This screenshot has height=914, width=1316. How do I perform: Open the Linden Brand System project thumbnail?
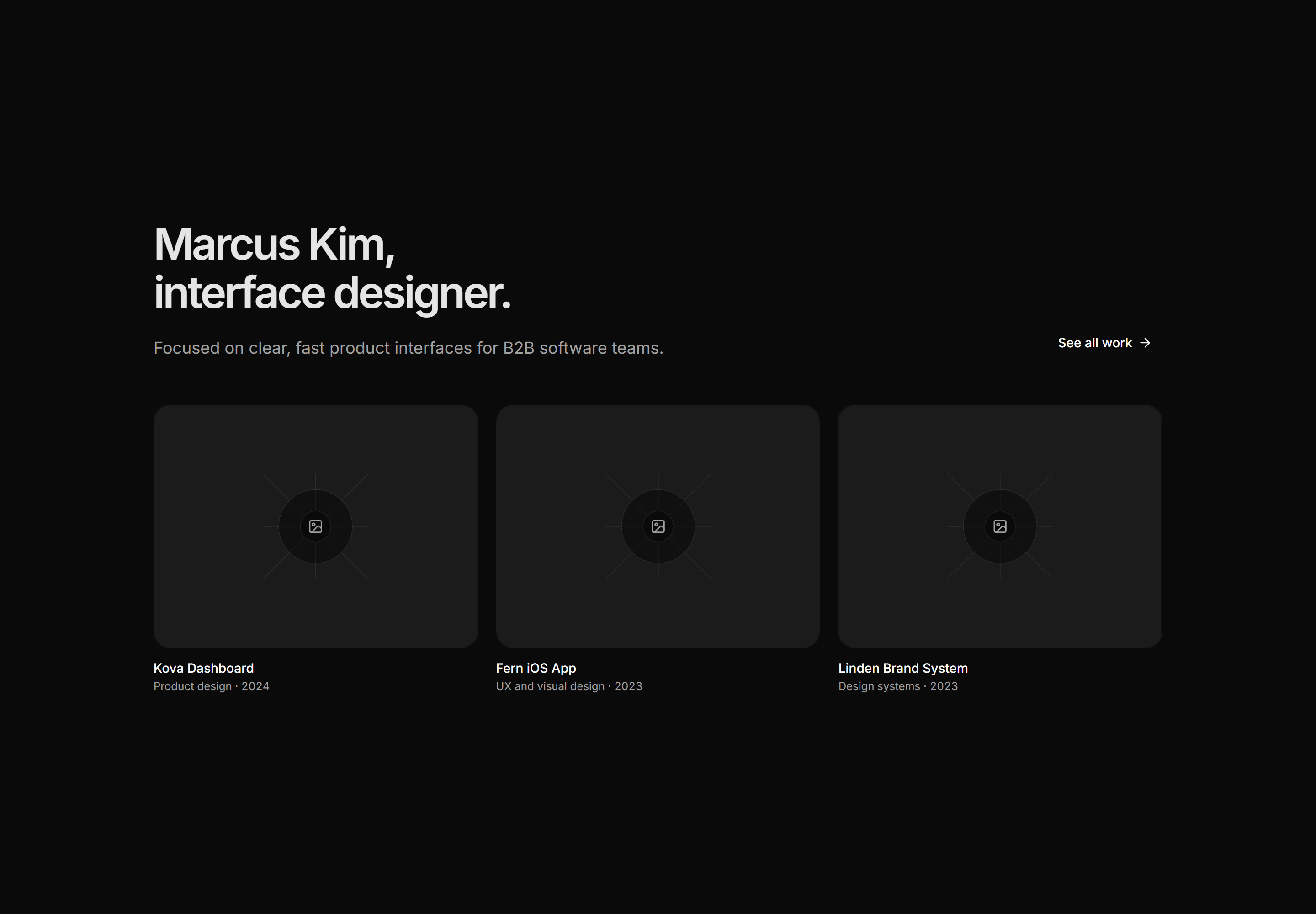pyautogui.click(x=1000, y=526)
